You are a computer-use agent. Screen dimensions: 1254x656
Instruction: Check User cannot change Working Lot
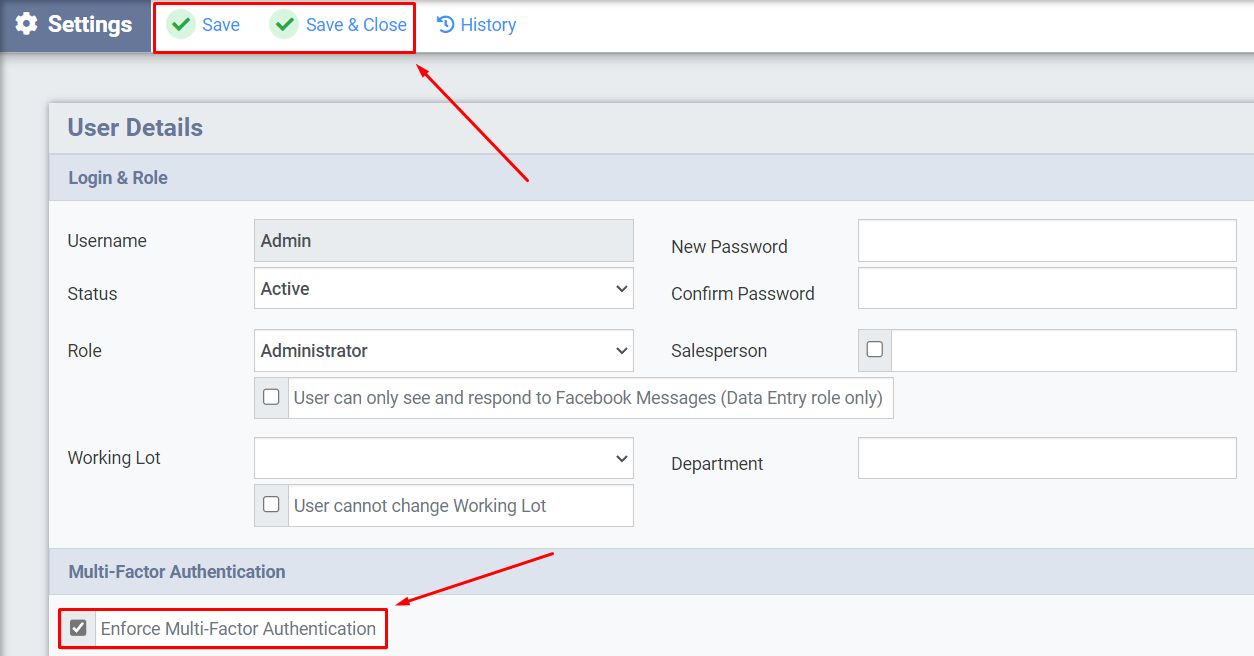coord(271,505)
